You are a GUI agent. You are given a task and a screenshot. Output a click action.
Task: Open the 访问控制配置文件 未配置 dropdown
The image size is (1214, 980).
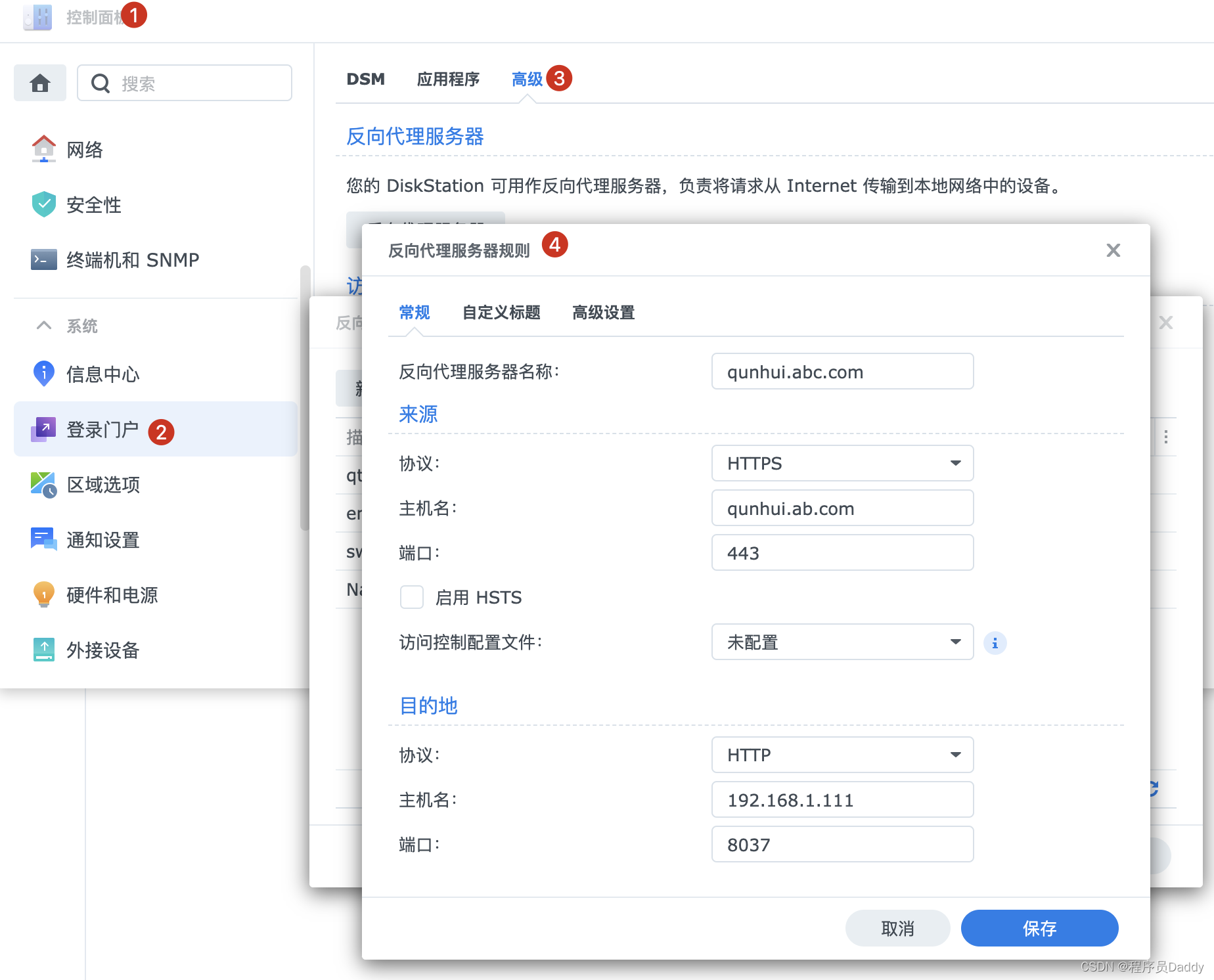tap(842, 642)
